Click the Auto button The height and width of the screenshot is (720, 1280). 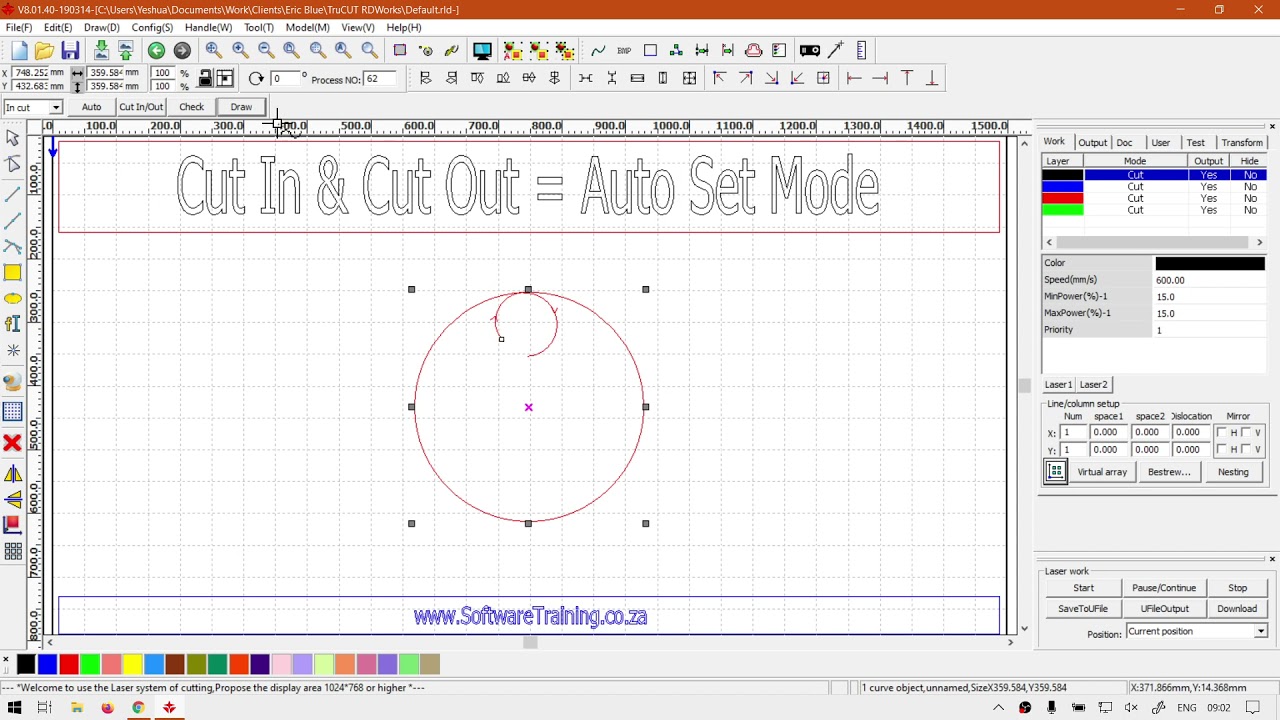(91, 107)
